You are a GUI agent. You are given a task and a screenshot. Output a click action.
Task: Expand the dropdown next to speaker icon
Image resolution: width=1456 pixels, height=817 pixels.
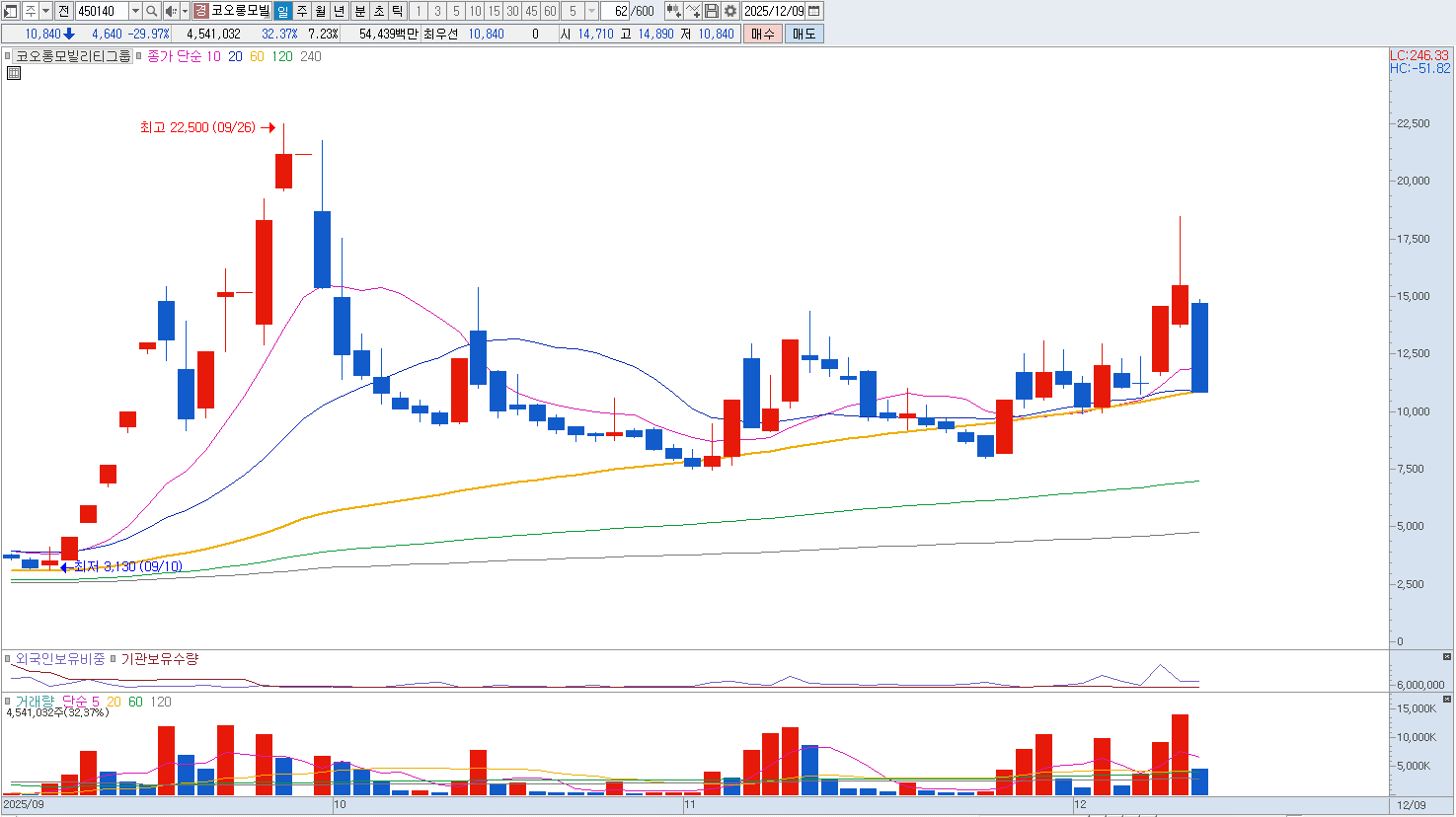click(185, 11)
